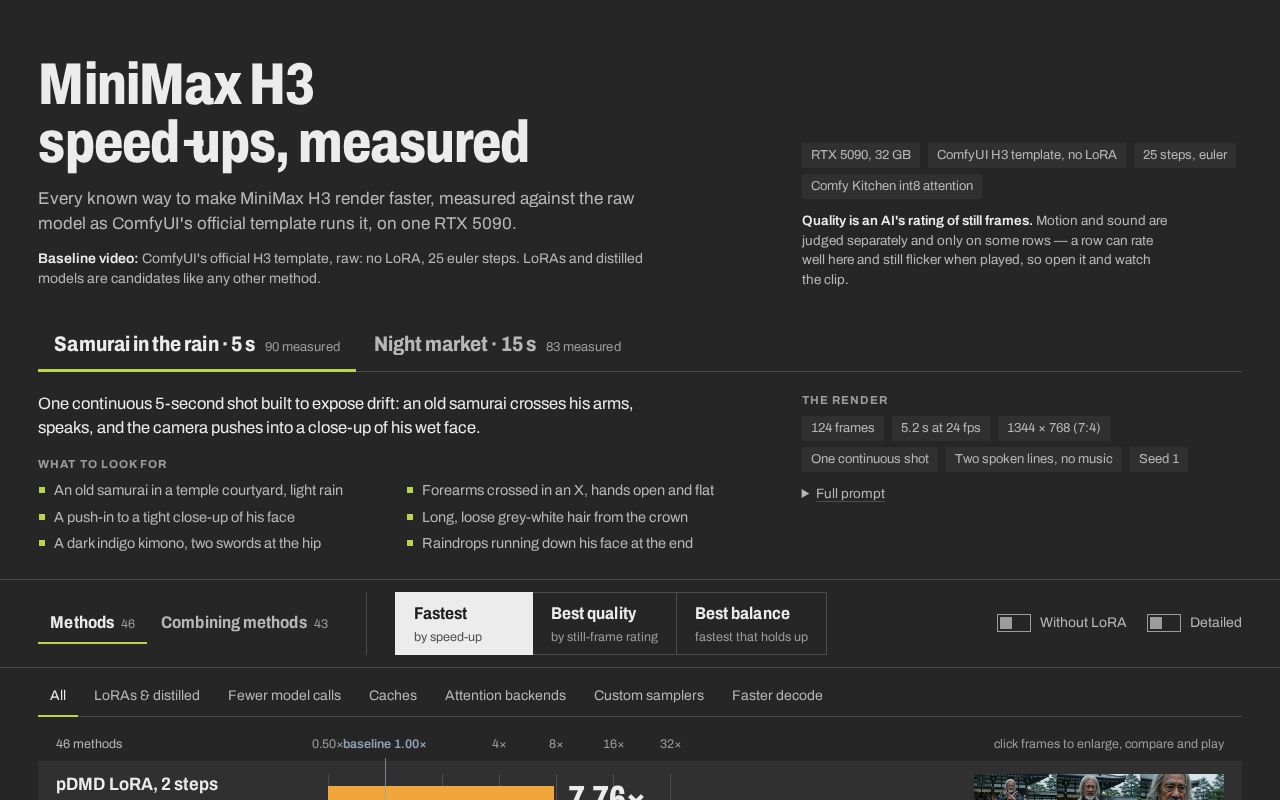The width and height of the screenshot is (1280, 800).
Task: Click the MiniMax H3 speed-ups heading
Action: click(283, 113)
